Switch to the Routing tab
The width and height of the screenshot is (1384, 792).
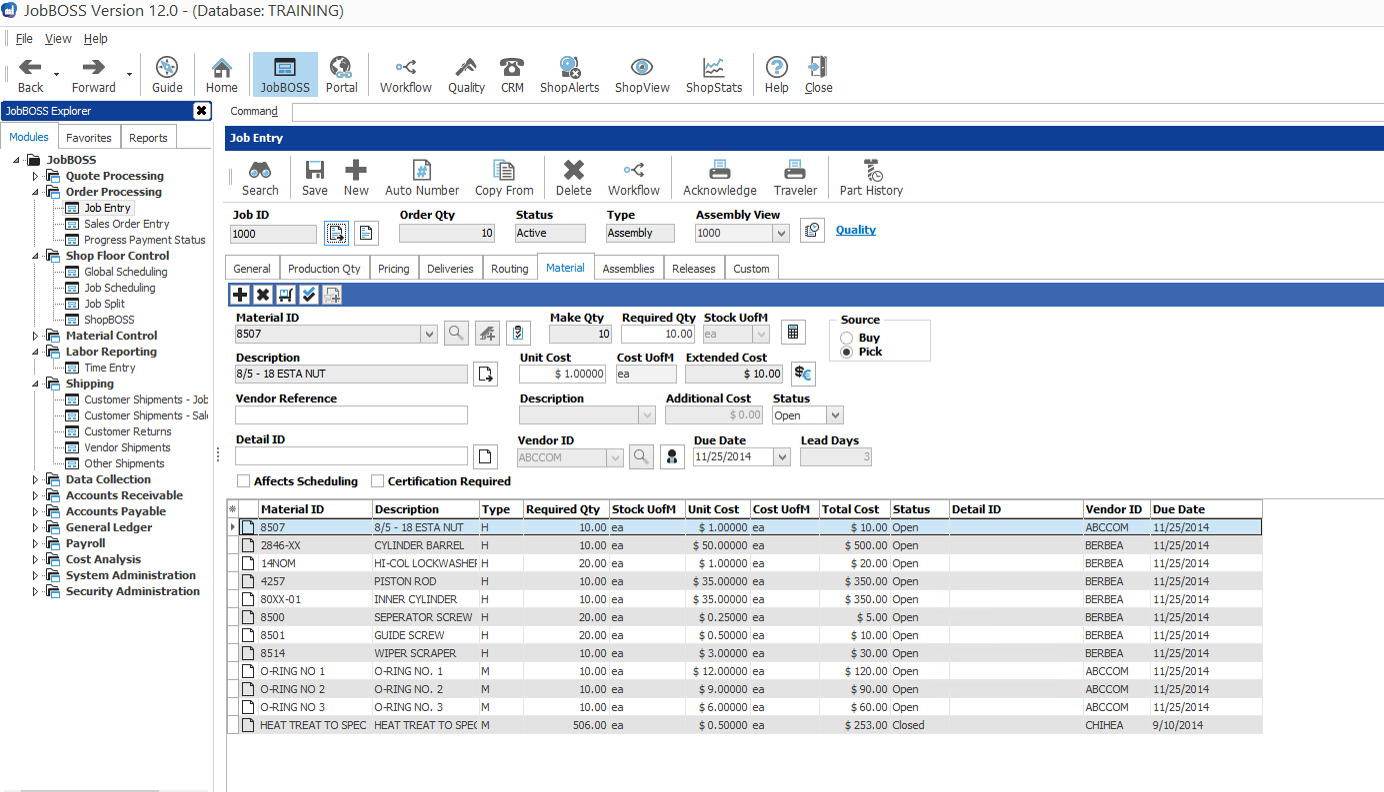509,268
